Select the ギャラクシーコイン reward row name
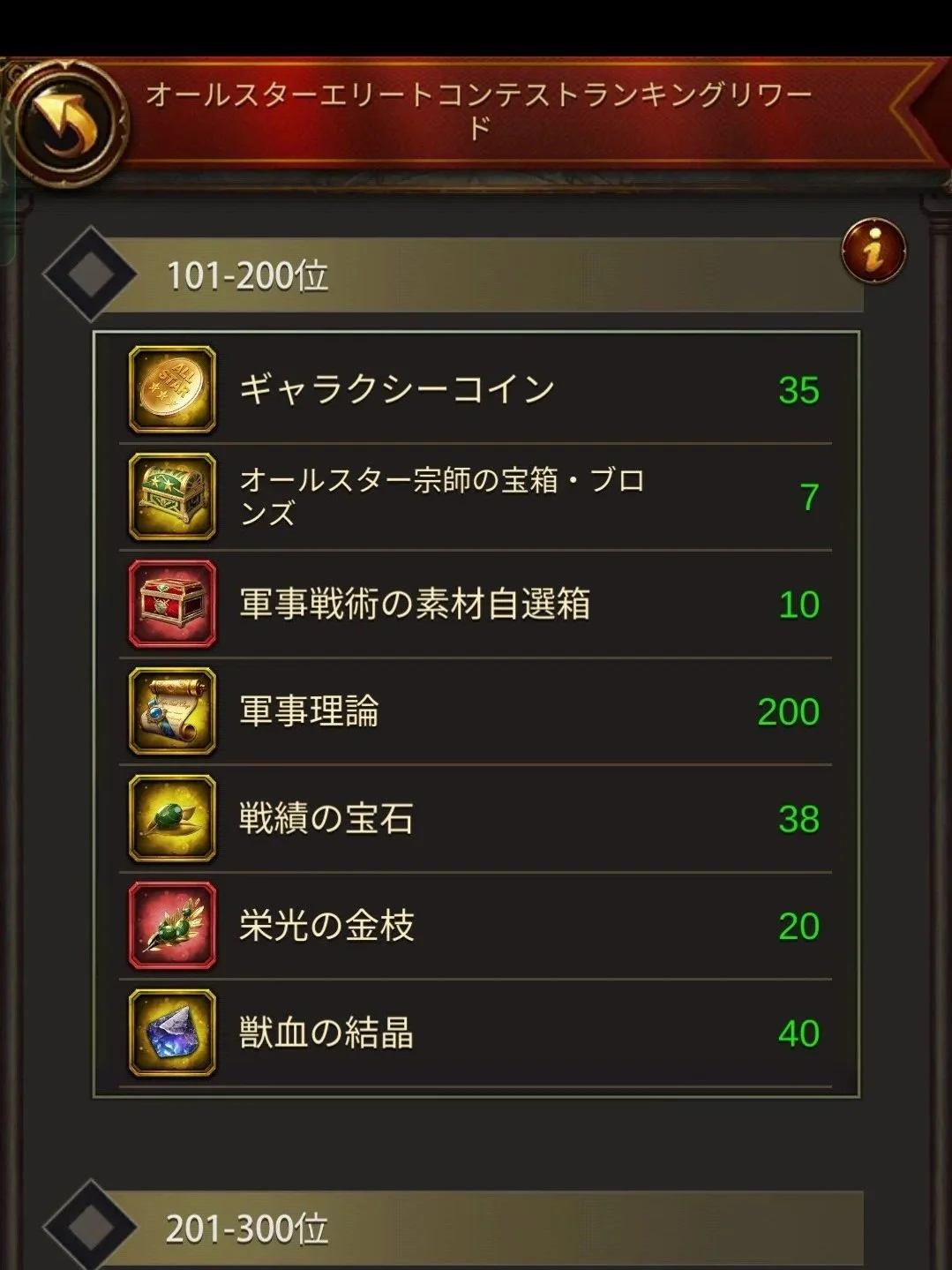The image size is (952, 1270). pos(397,389)
